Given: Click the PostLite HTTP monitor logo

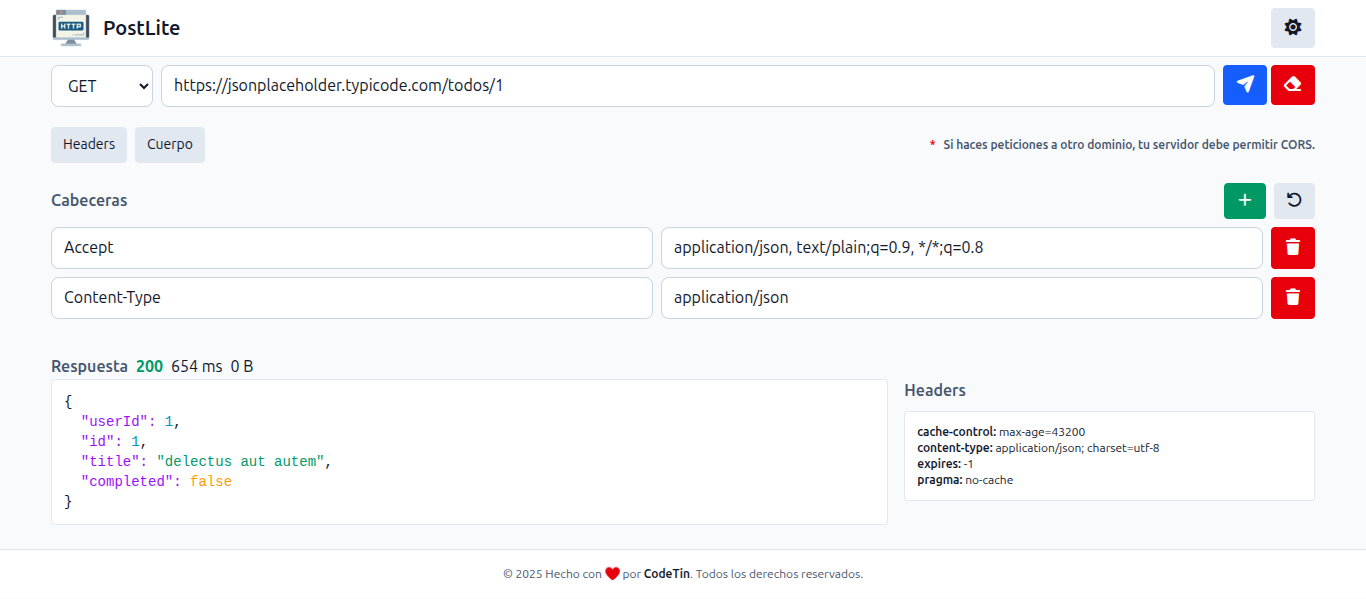Looking at the screenshot, I should click(71, 28).
